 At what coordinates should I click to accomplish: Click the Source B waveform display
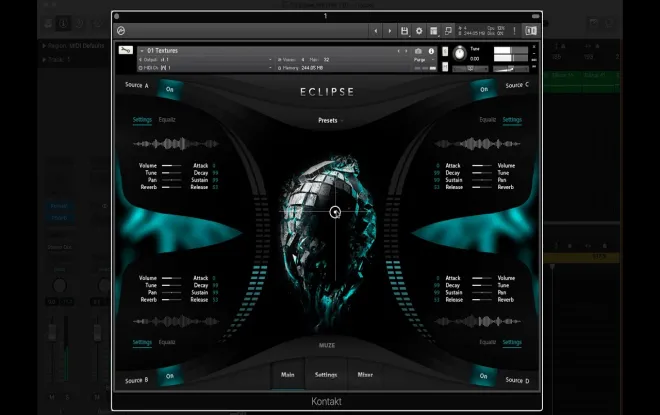176,322
